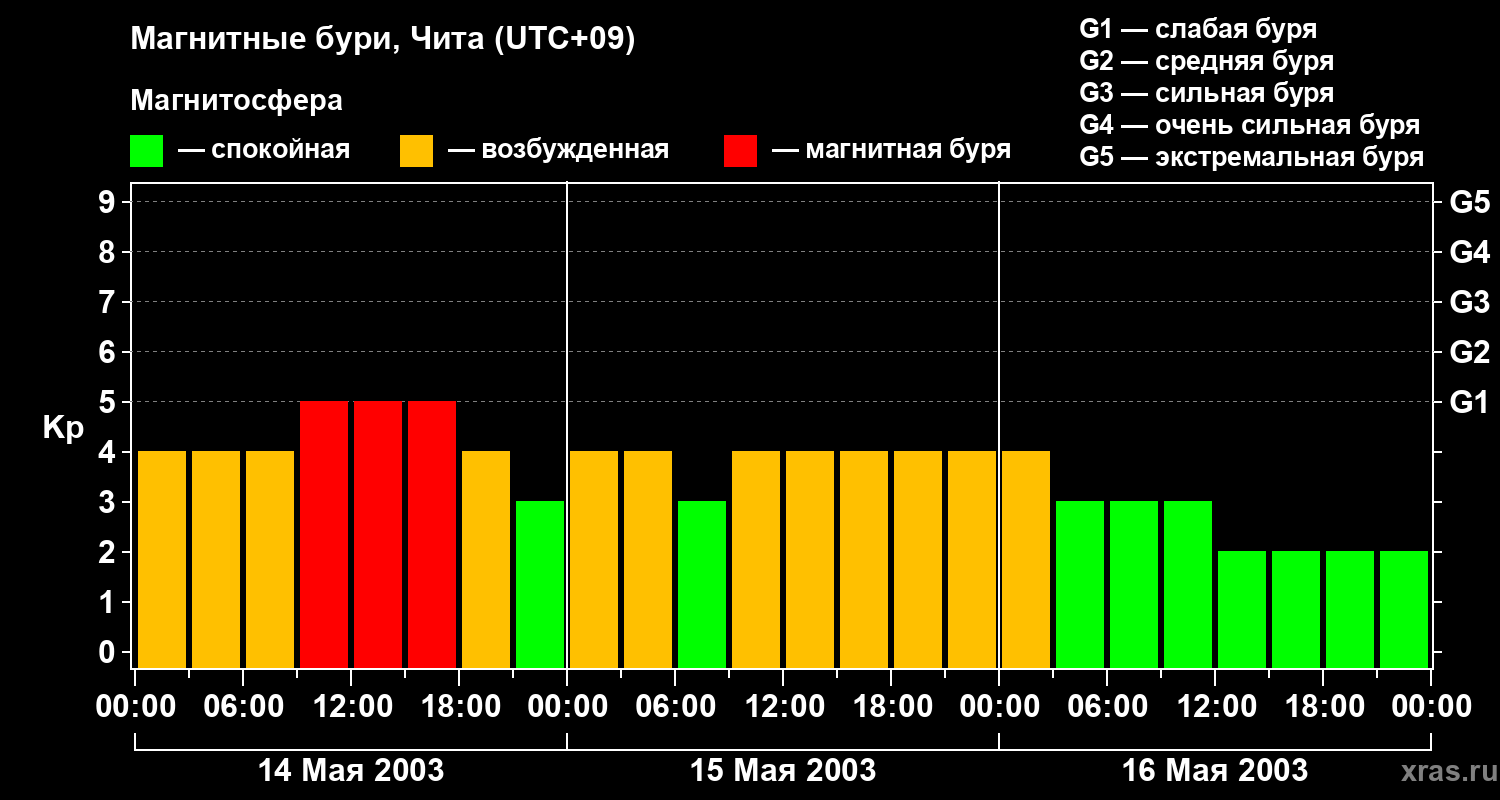Click the '06:00' time label of 14 May

(x=243, y=707)
